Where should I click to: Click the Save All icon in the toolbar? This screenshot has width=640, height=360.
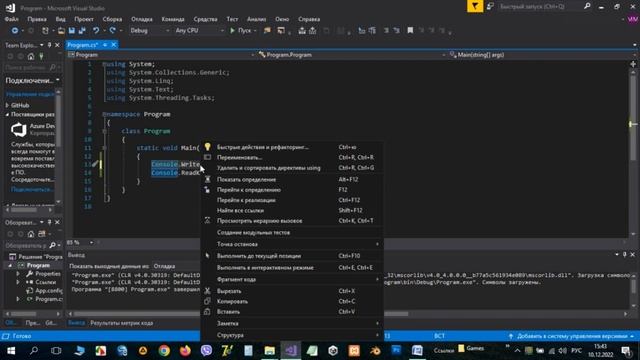coord(82,31)
